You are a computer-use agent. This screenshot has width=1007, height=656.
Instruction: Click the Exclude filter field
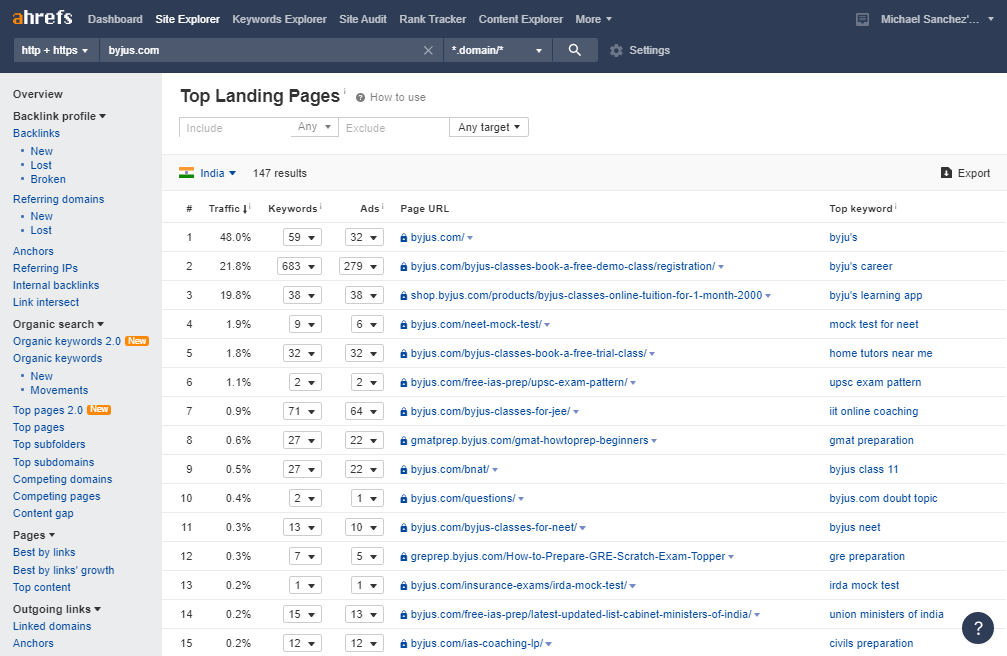coord(394,127)
